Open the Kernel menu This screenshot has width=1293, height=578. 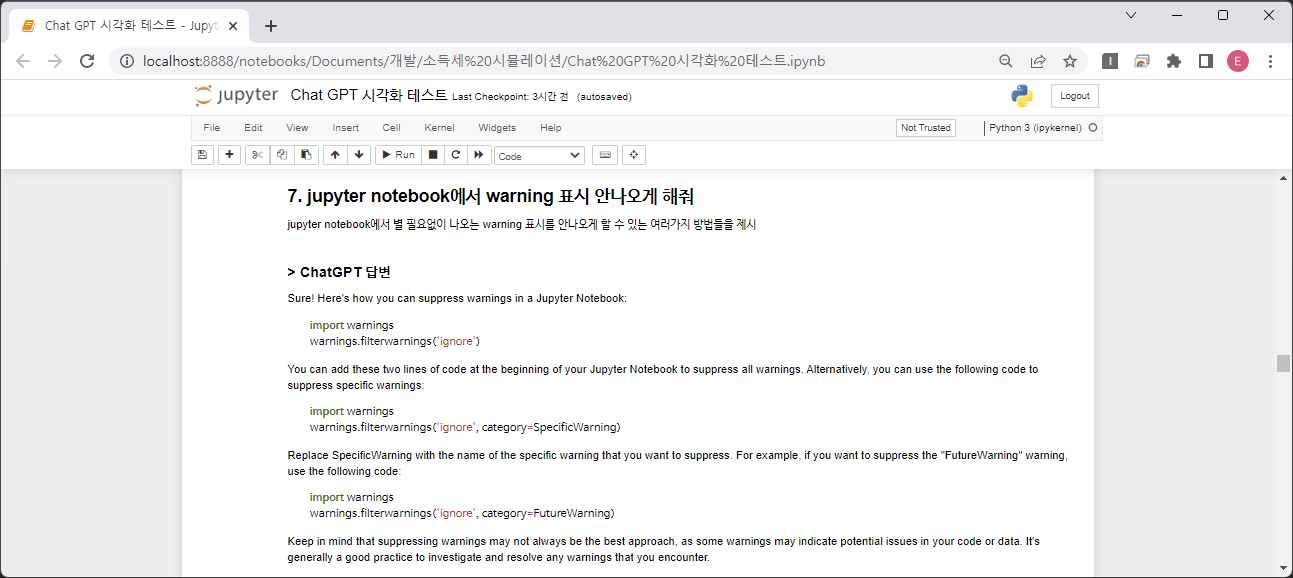(439, 128)
